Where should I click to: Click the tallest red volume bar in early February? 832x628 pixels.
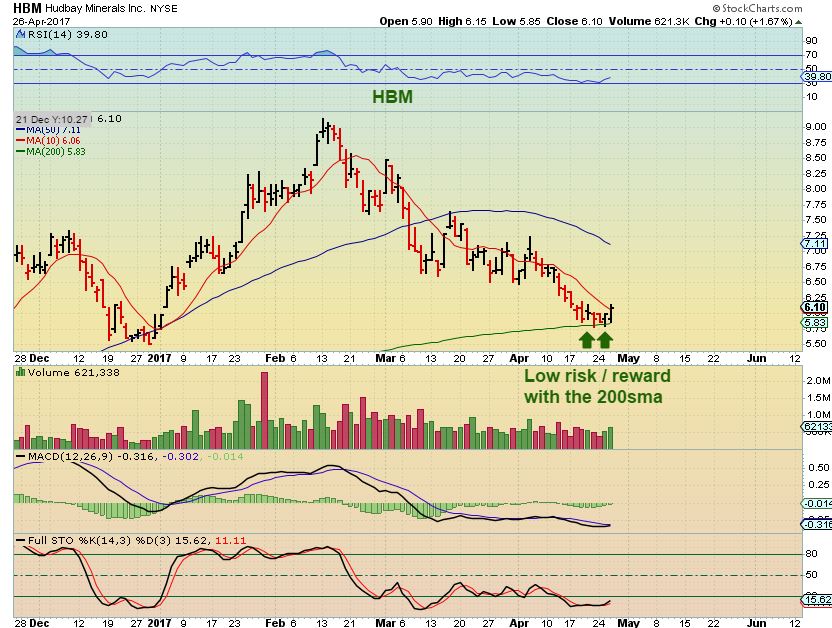coord(265,411)
